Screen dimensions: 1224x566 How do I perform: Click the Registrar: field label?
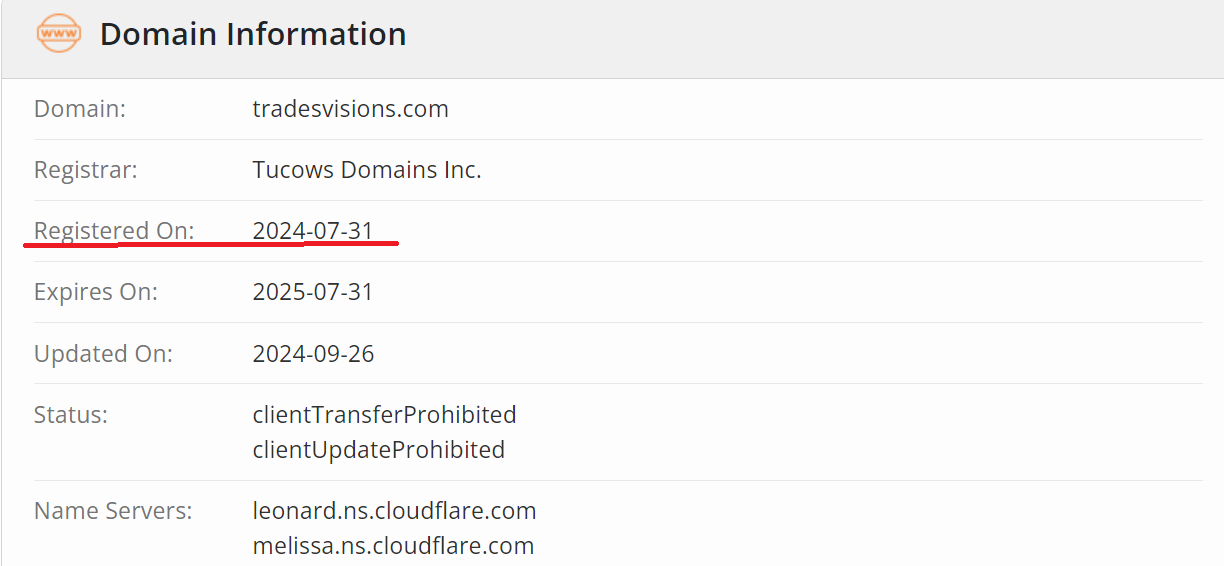pyautogui.click(x=86, y=170)
